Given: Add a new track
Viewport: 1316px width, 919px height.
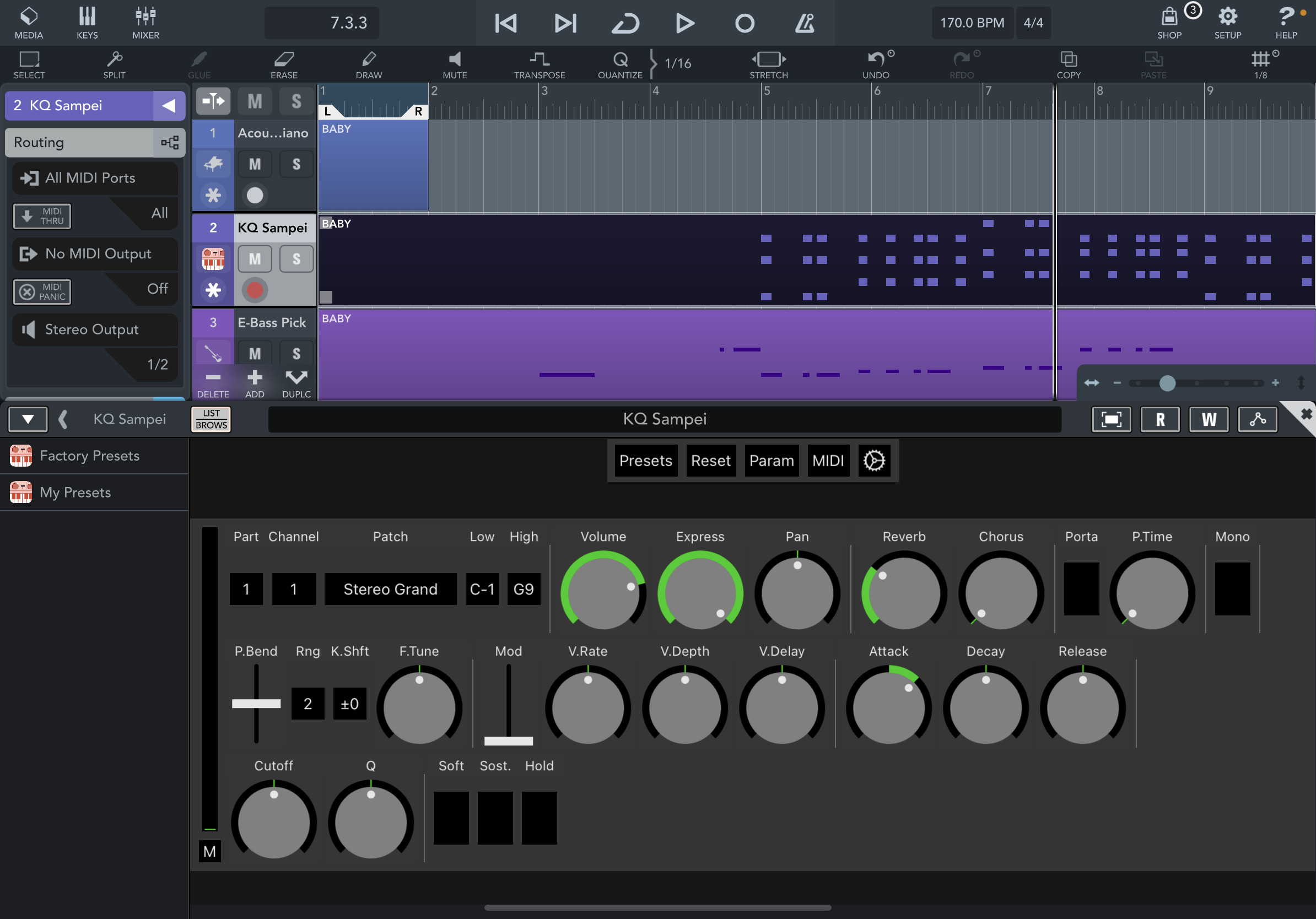Looking at the screenshot, I should tap(255, 383).
